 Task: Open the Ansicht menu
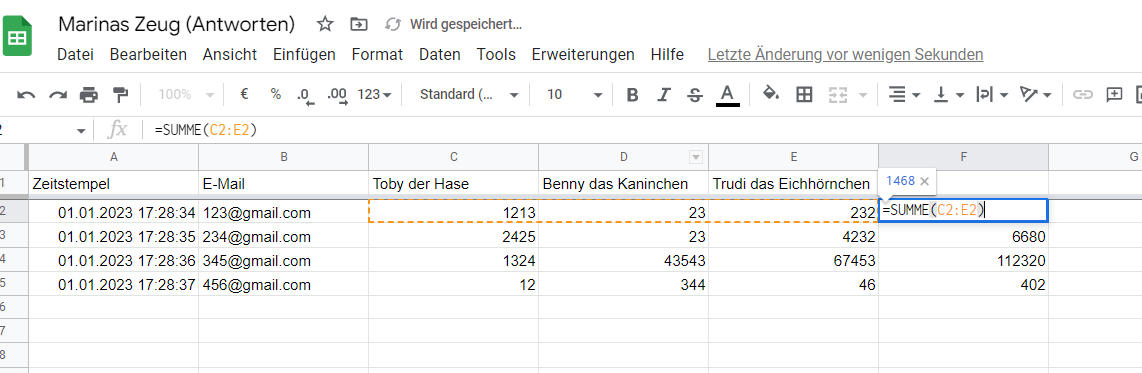[x=229, y=55]
